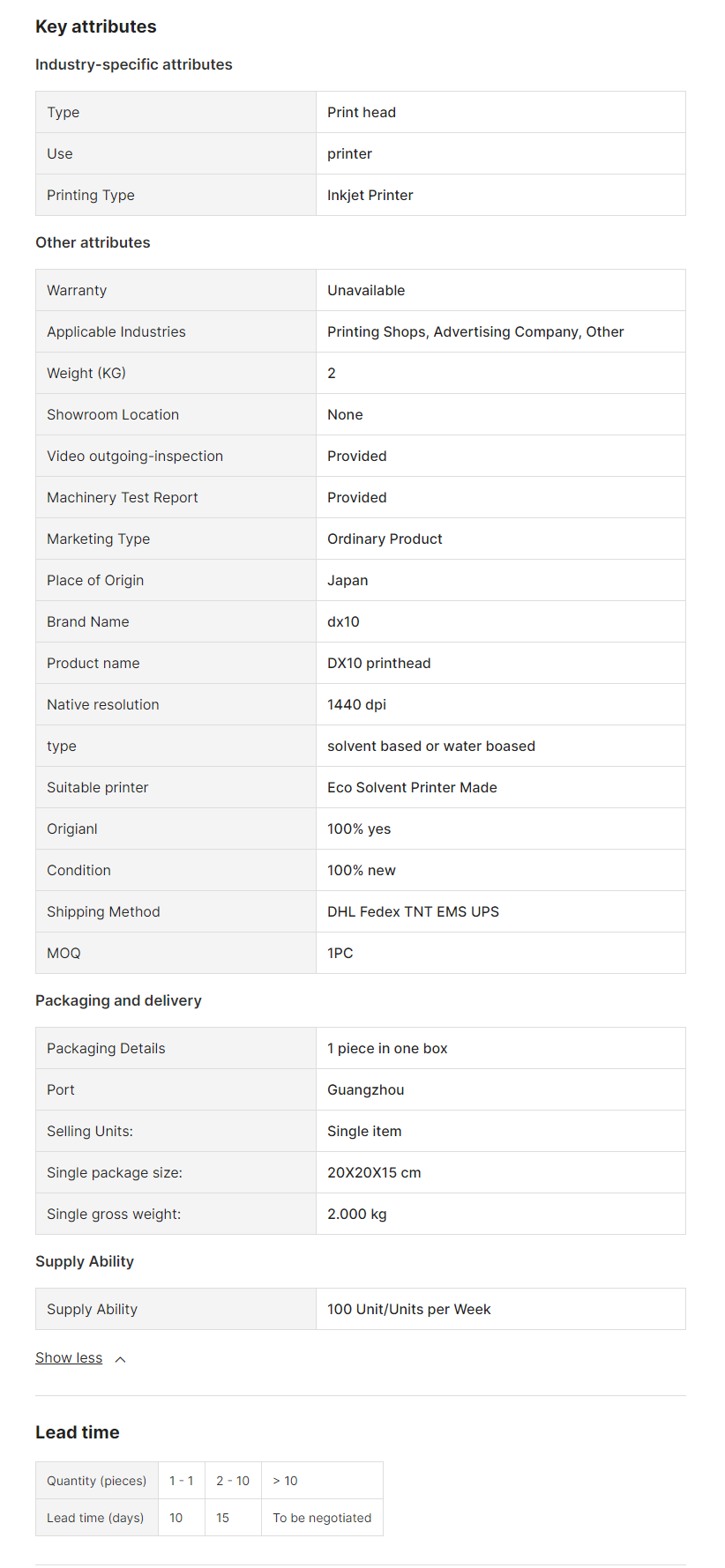The height and width of the screenshot is (1568, 725).
Task: Select the Warranty Unavailable value
Action: [x=366, y=290]
